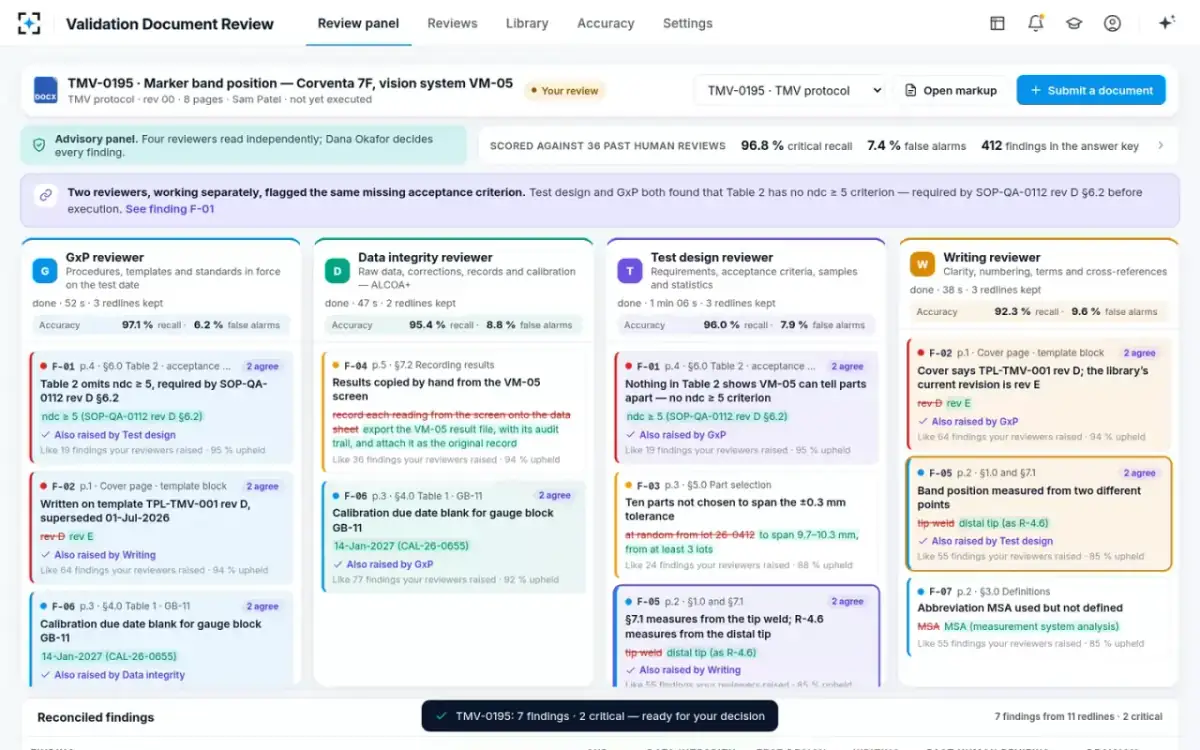Open the Settings tab
Screen dimensions: 1200x750
(688, 23)
